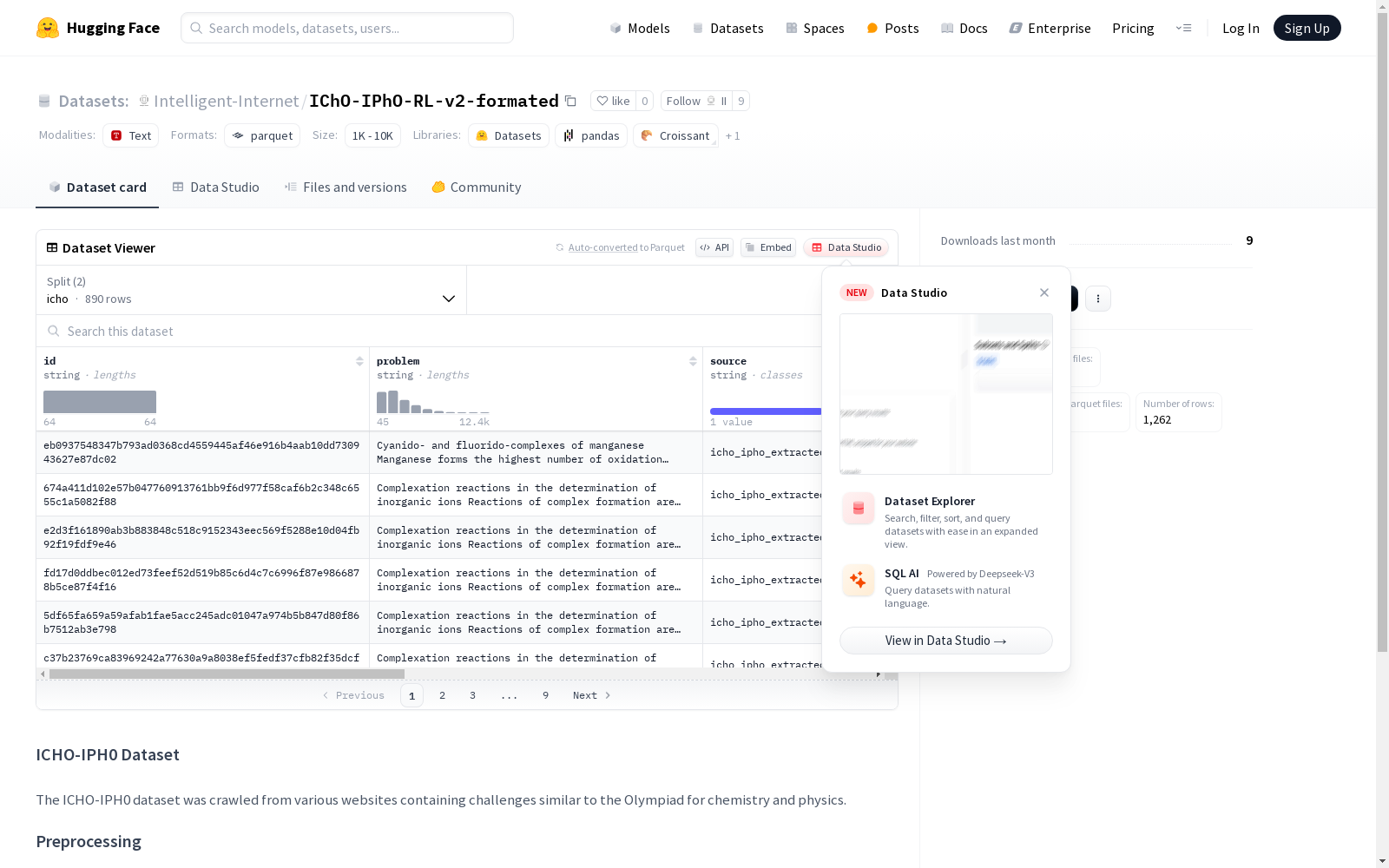Click the Data Studio pill button

pyautogui.click(x=846, y=247)
